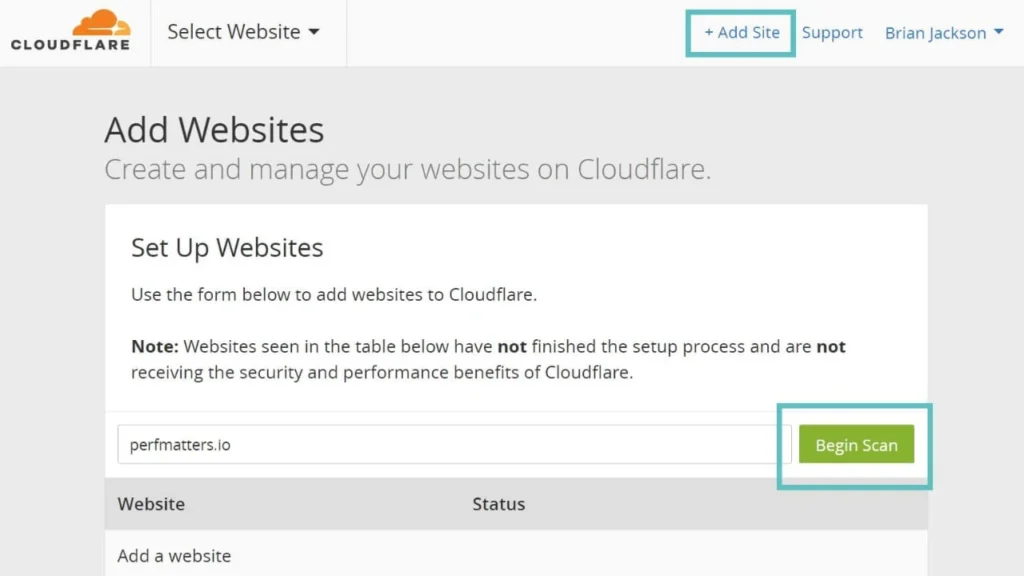Click the first bold 'not' in the Note
Image resolution: width=1024 pixels, height=576 pixels.
512,347
